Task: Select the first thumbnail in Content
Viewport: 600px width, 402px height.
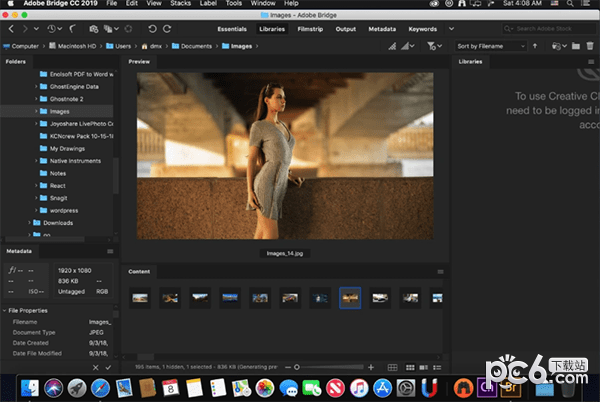Action: pyautogui.click(x=140, y=298)
